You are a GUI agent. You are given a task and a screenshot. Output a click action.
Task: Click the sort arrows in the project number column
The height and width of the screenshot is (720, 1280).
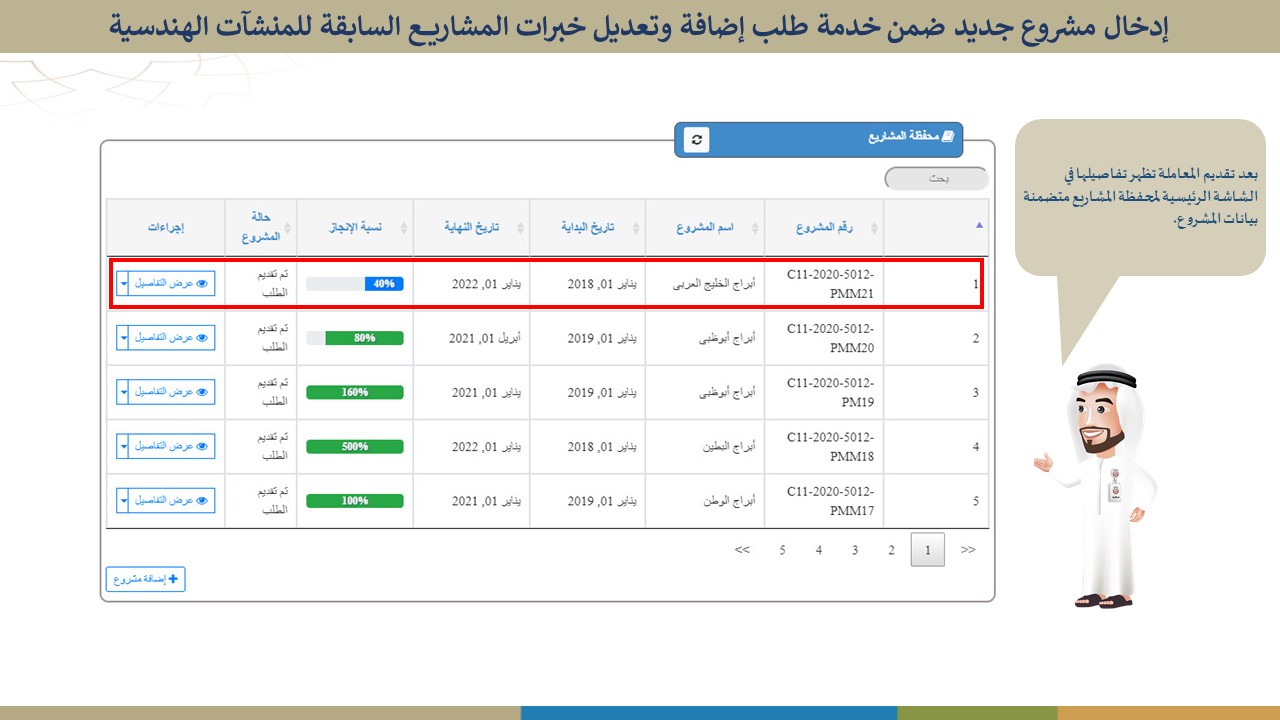(x=875, y=228)
